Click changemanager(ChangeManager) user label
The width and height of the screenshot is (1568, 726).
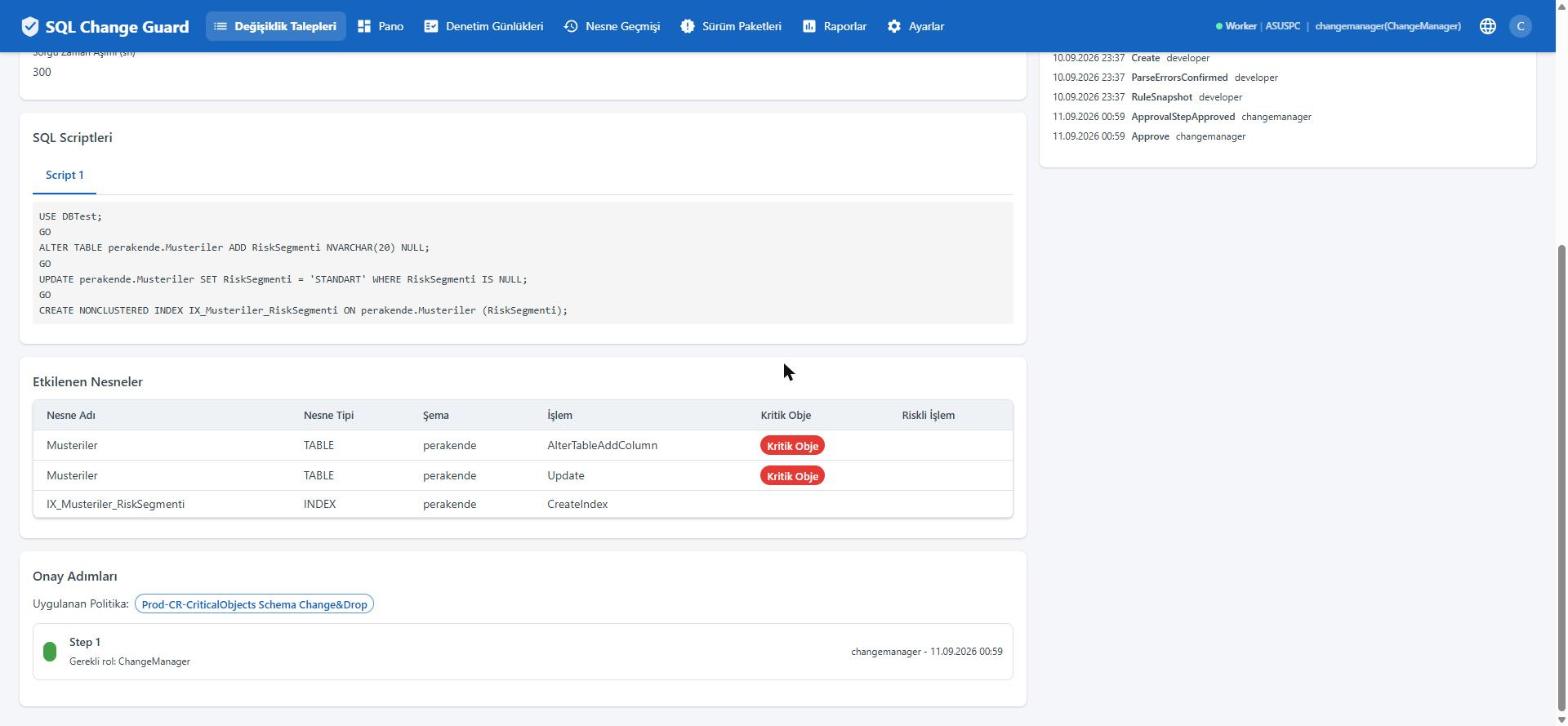tap(1387, 27)
